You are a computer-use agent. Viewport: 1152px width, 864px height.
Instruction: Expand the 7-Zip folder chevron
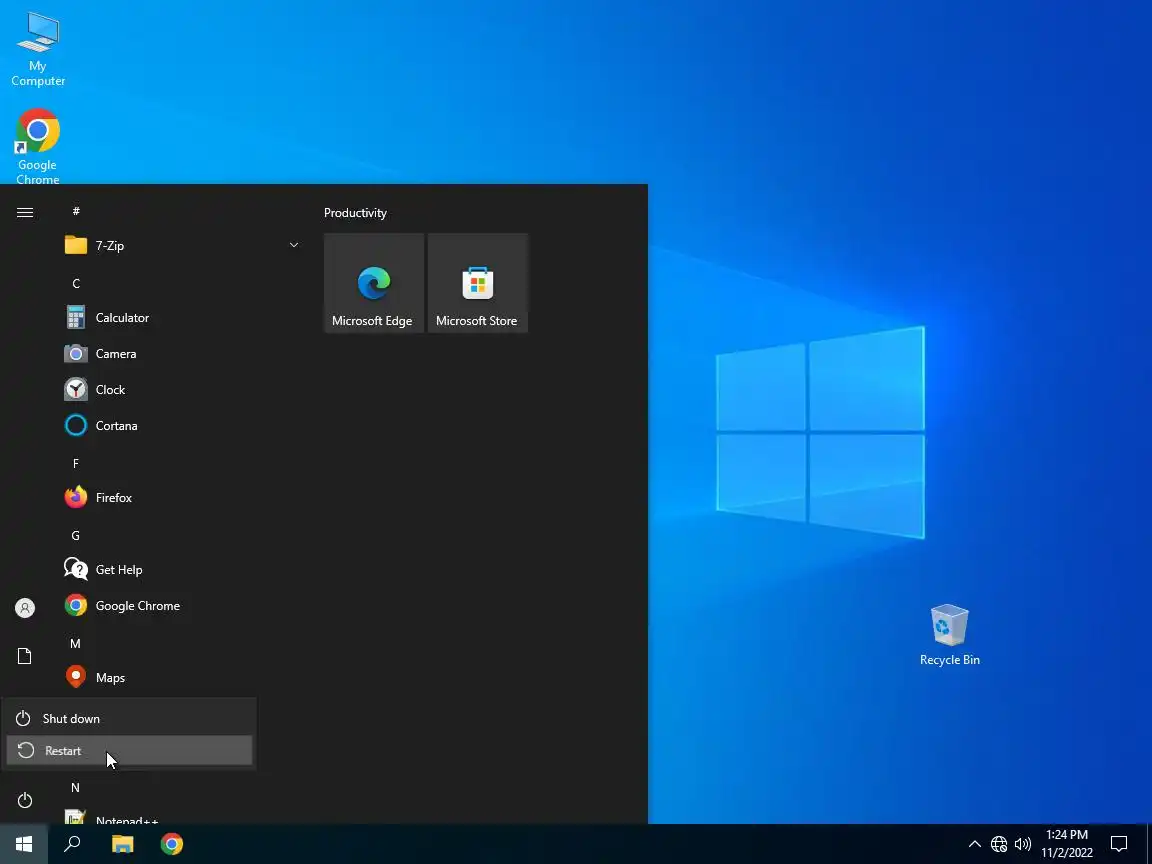[x=294, y=245]
